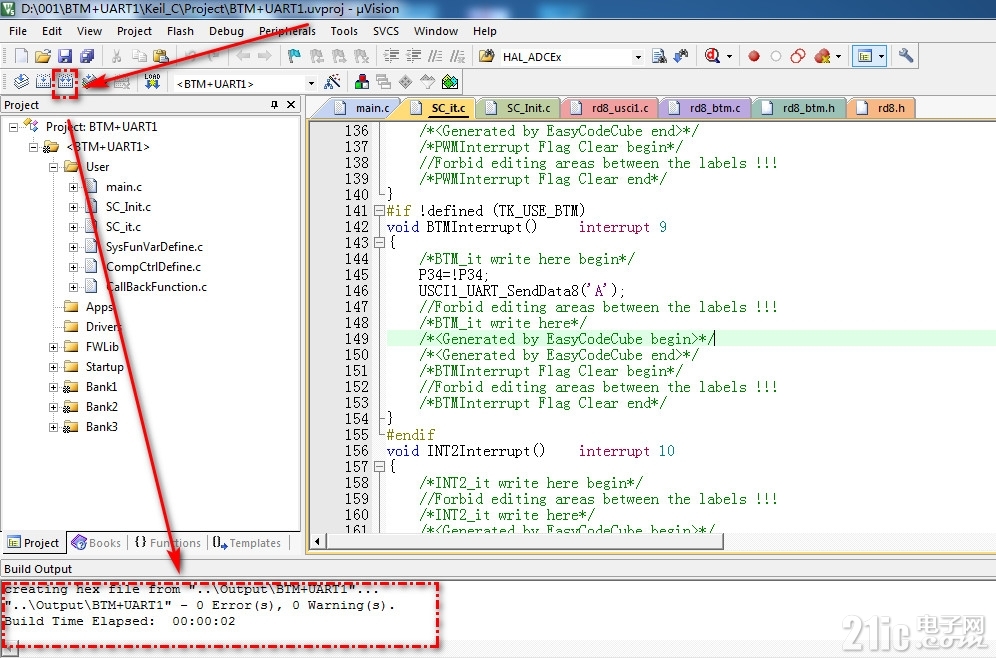Click the Select Software Packs green icon
996x658 pixels.
[x=450, y=81]
